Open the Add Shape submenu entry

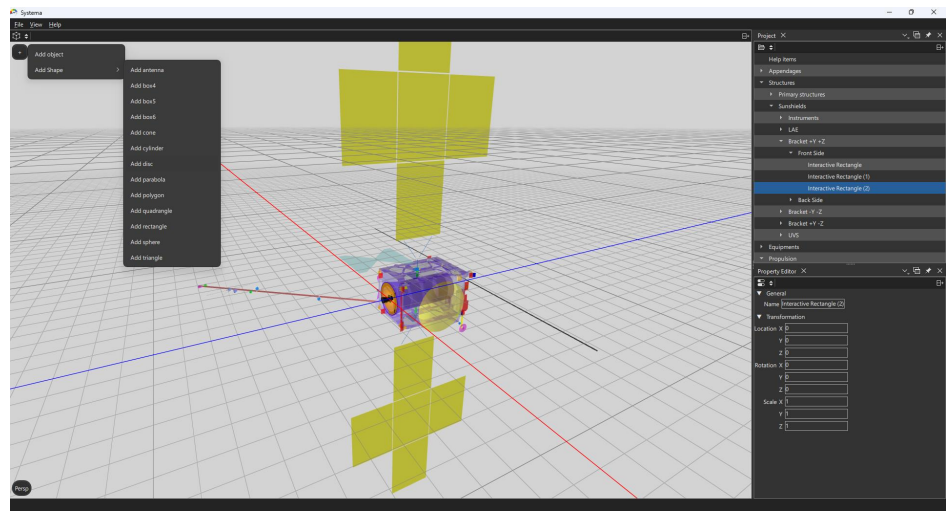coord(76,70)
